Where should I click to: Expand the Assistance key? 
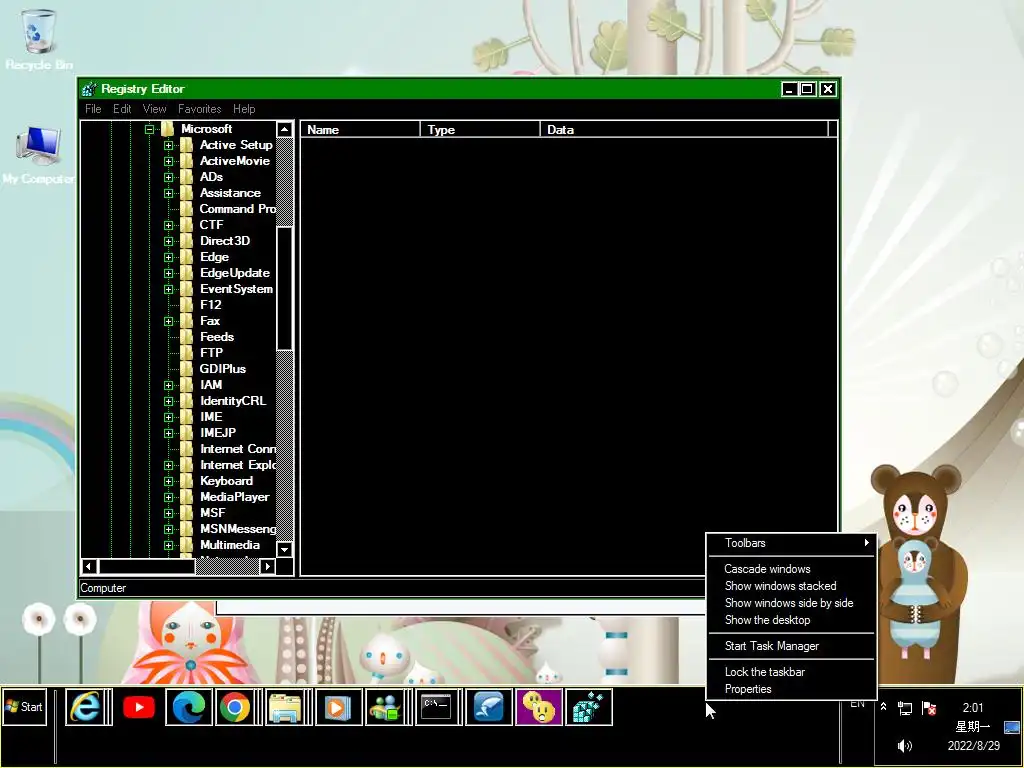(x=168, y=193)
